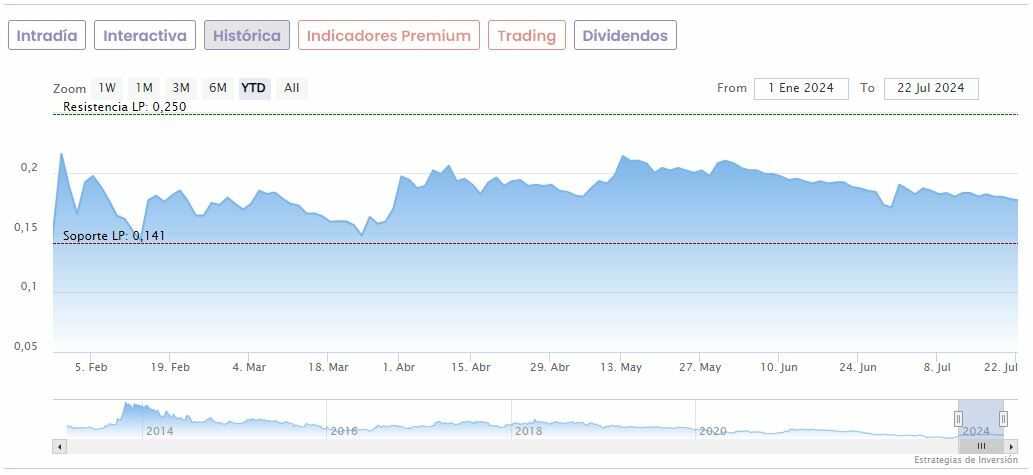
Task: Grab the right navigator range handle
Action: (1003, 418)
